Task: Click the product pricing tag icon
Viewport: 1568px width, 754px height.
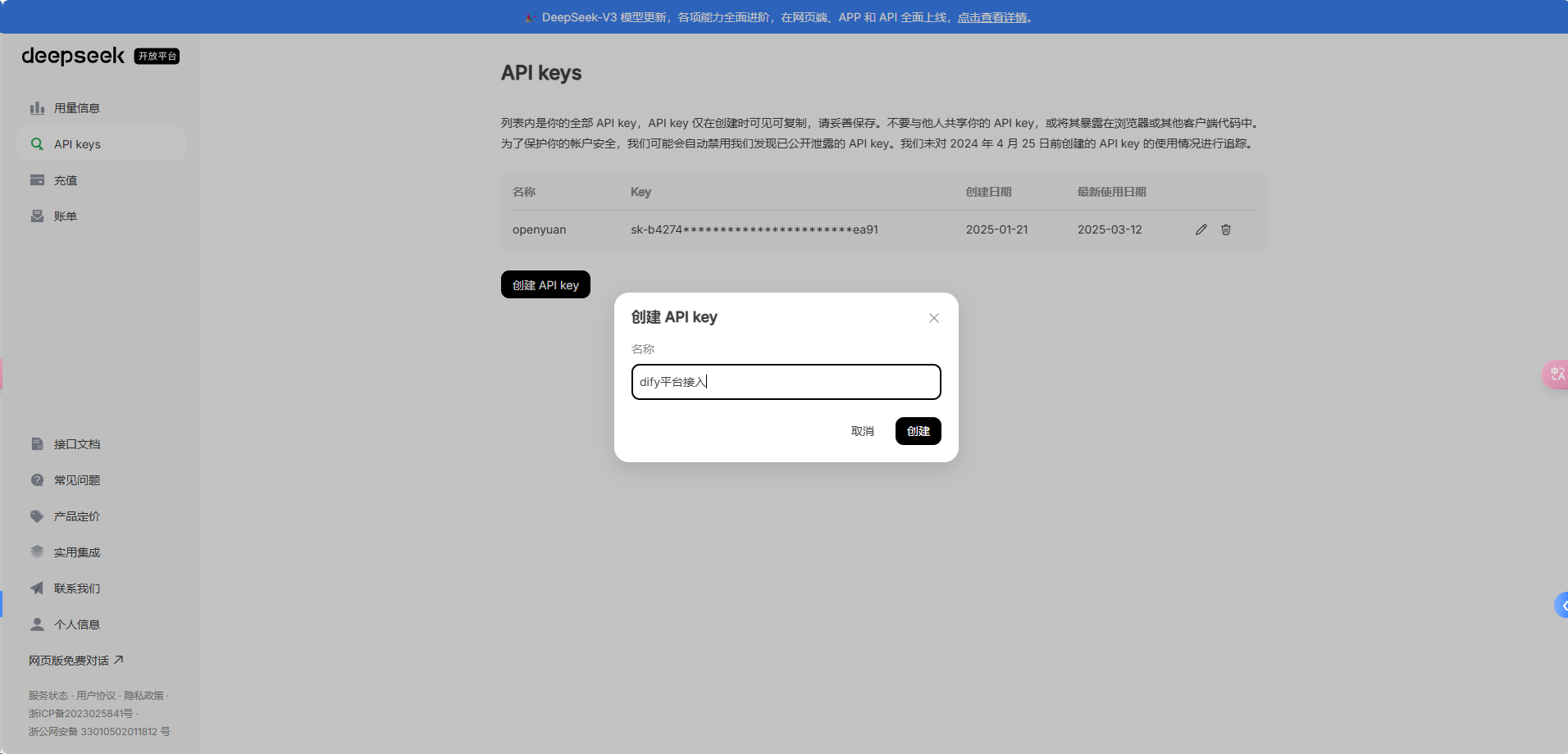Action: 37,516
